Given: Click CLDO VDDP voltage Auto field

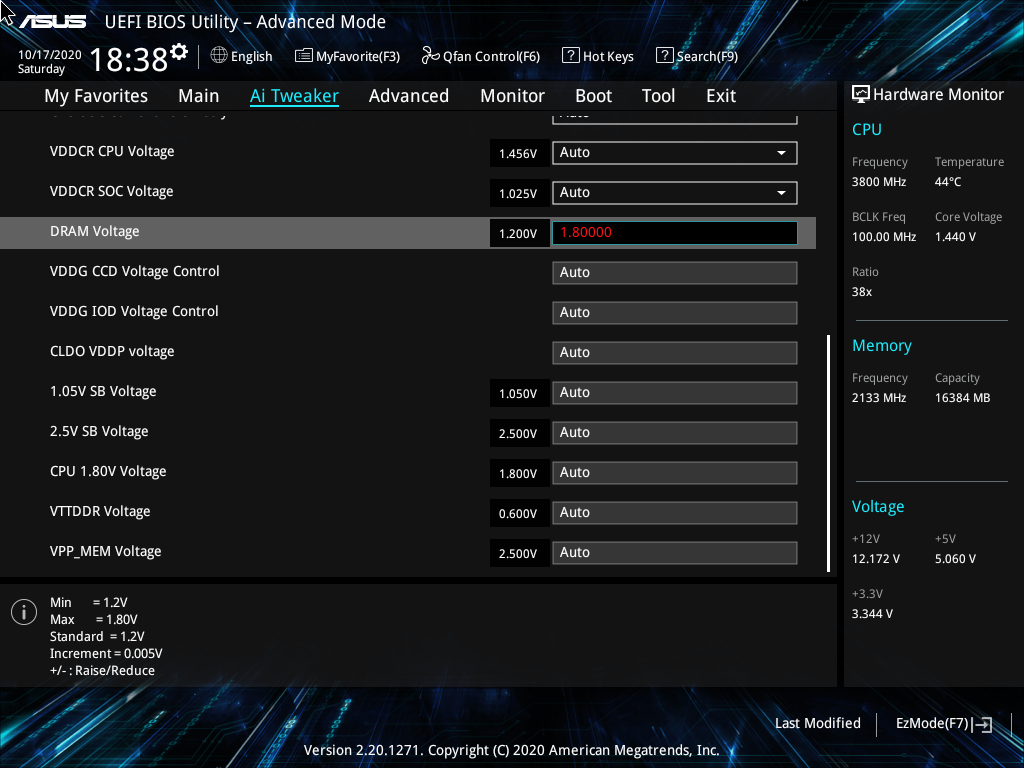Looking at the screenshot, I should tap(675, 353).
